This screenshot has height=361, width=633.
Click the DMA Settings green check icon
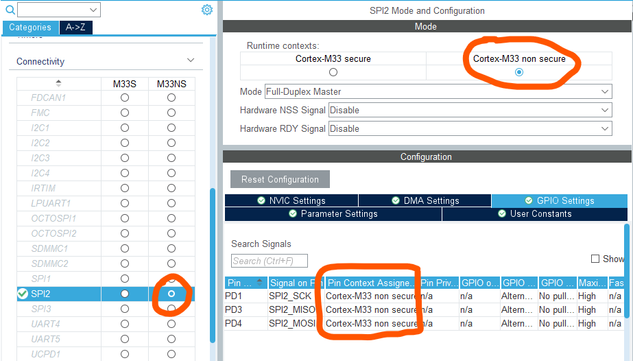[x=396, y=200]
